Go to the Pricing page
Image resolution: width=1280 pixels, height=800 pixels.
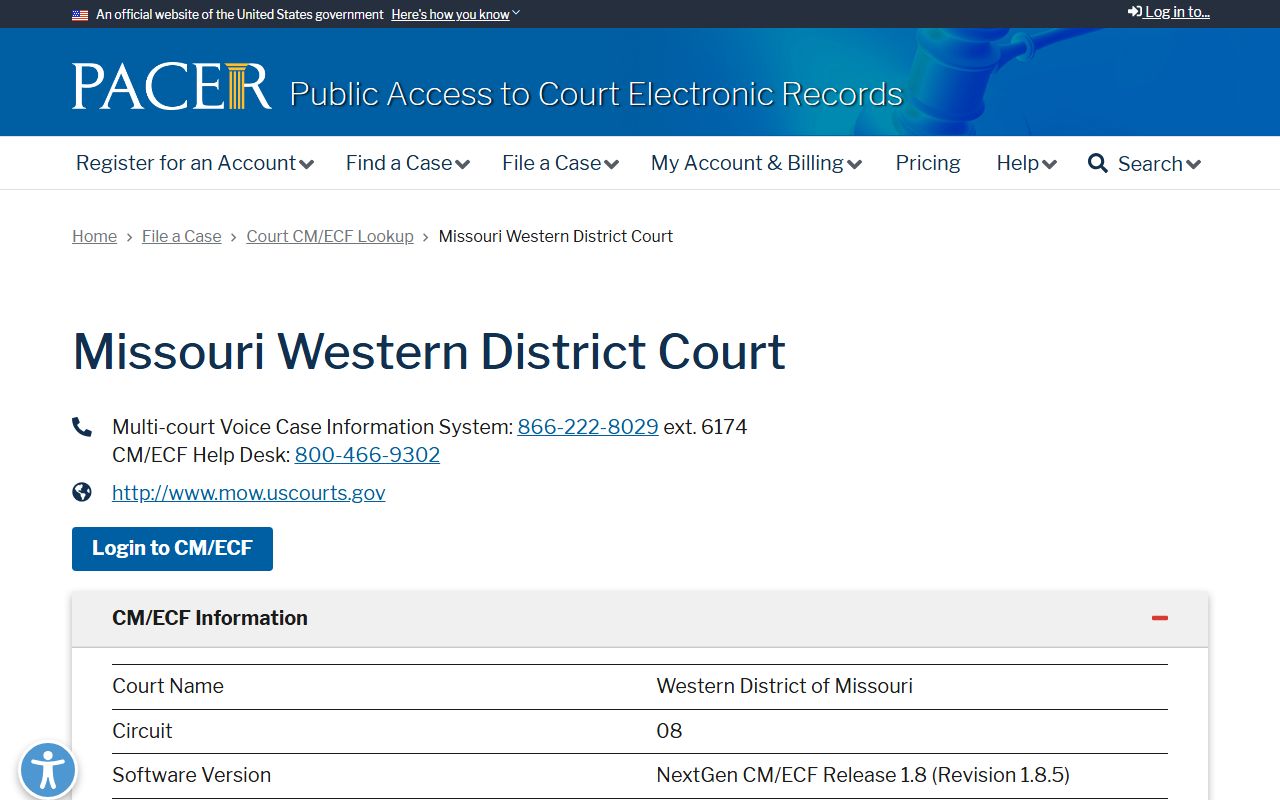tap(928, 163)
